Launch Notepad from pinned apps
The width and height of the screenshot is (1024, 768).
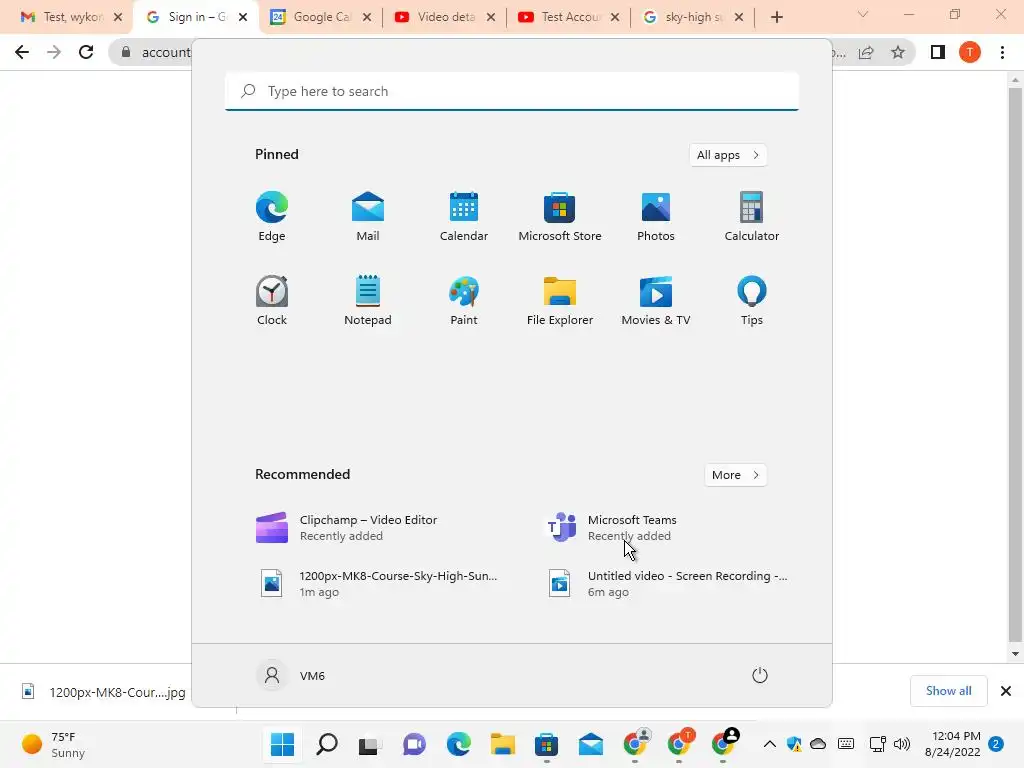point(368,300)
